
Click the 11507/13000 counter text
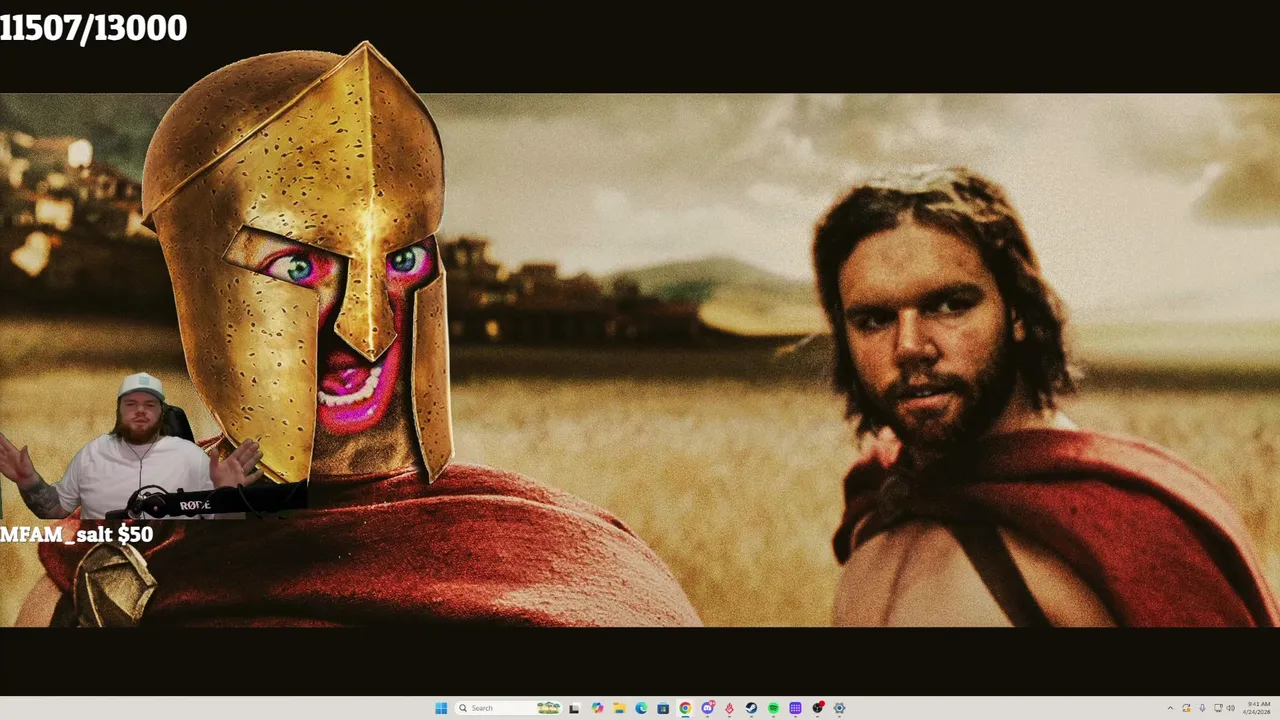coord(94,28)
